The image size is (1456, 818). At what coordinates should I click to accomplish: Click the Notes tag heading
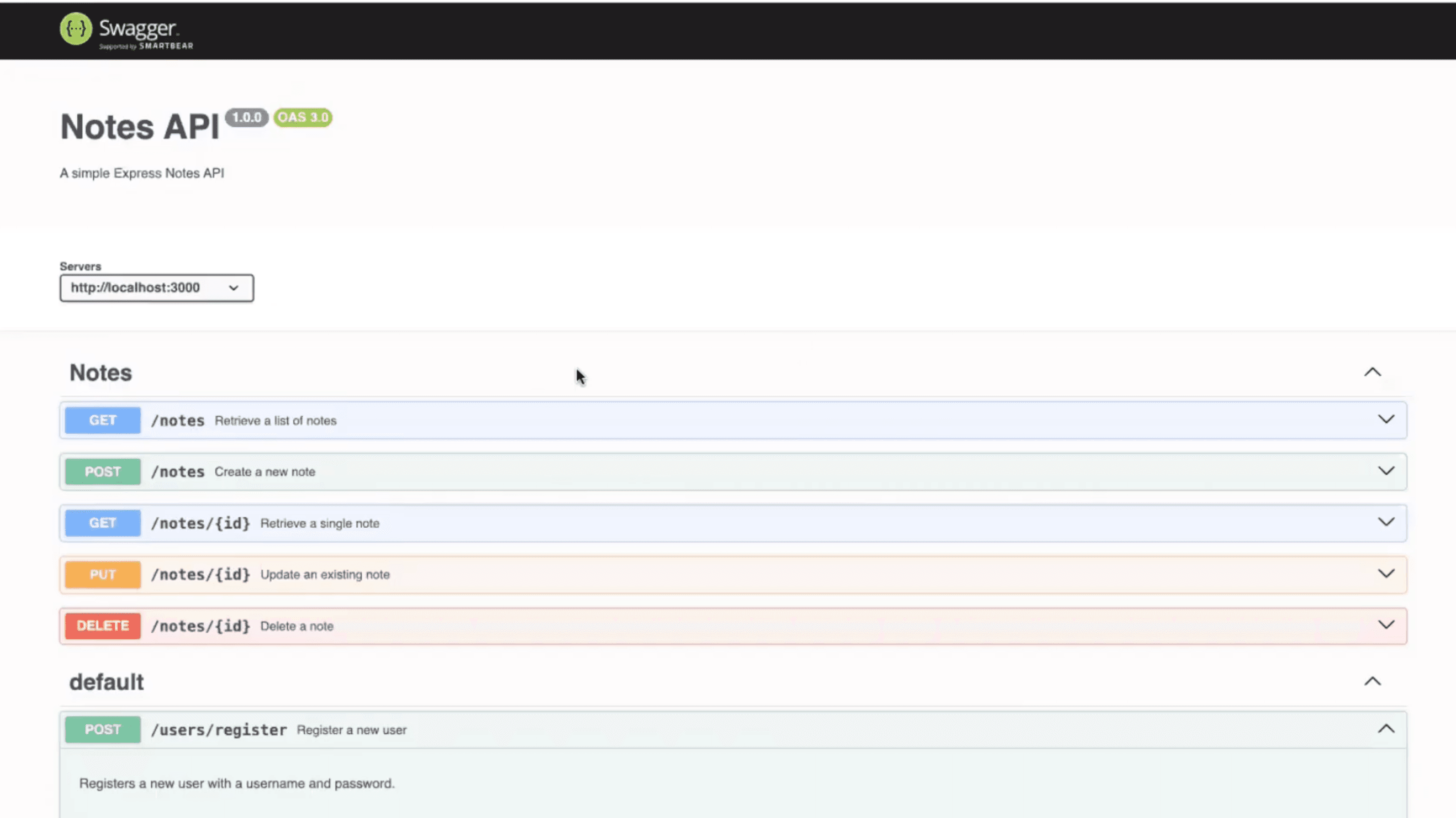(101, 373)
